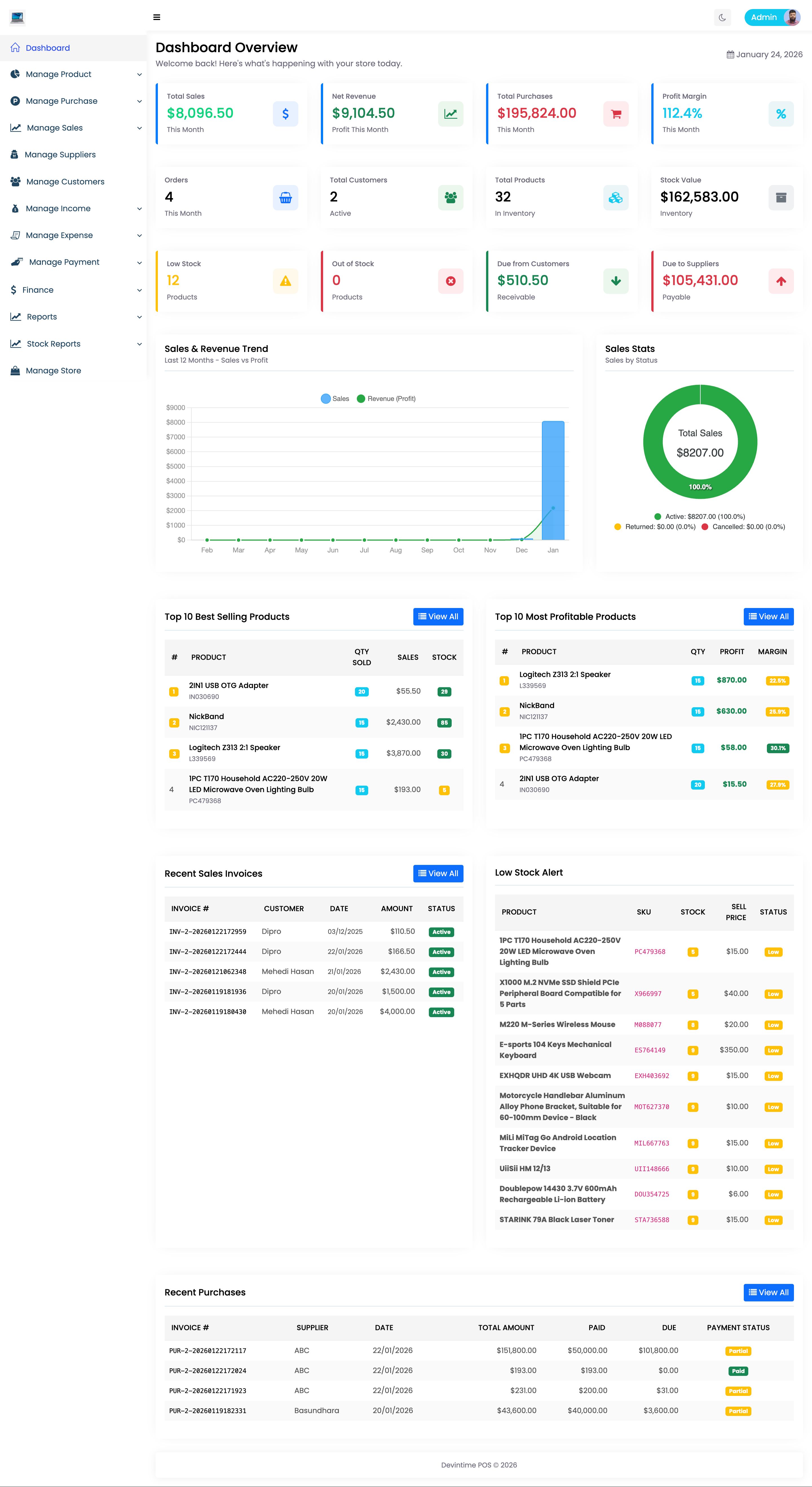Expand Manage Sales sidebar chevron

pyautogui.click(x=139, y=128)
